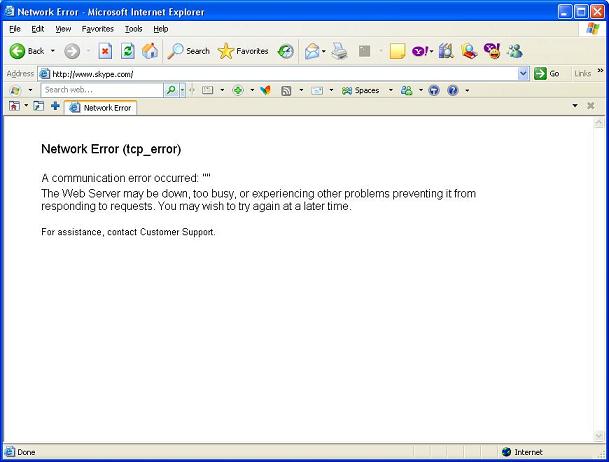Open Windows Live logo dropdown arrow
Image resolution: width=609 pixels, height=462 pixels.
click(x=30, y=90)
